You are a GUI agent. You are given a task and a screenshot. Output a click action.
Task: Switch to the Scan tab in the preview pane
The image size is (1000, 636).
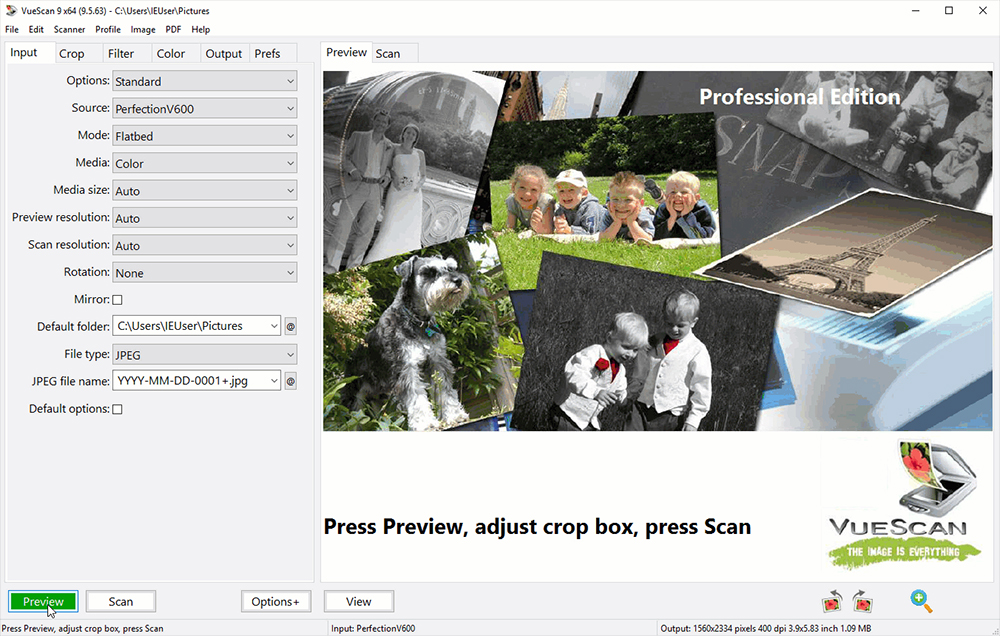pyautogui.click(x=388, y=54)
